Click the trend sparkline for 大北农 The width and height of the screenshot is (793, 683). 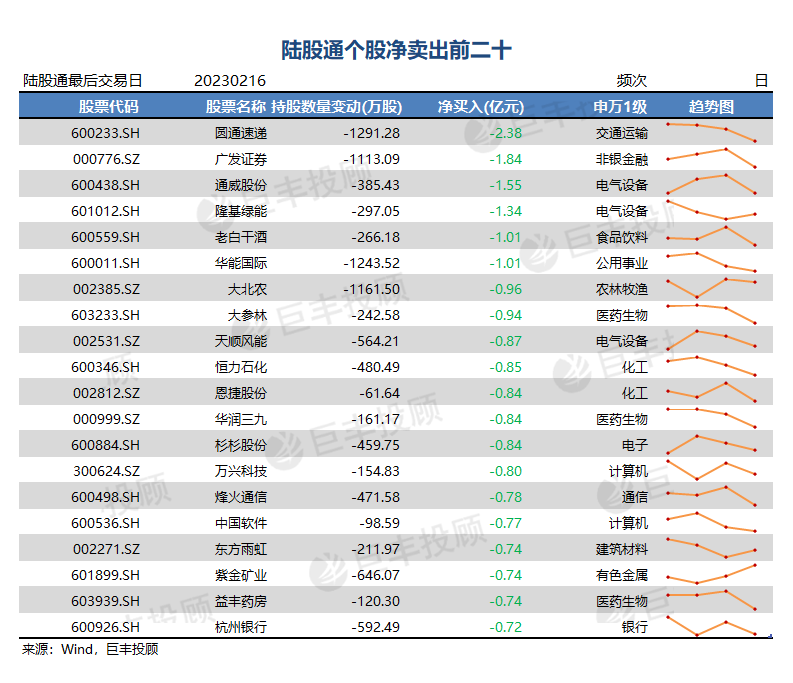click(x=711, y=288)
